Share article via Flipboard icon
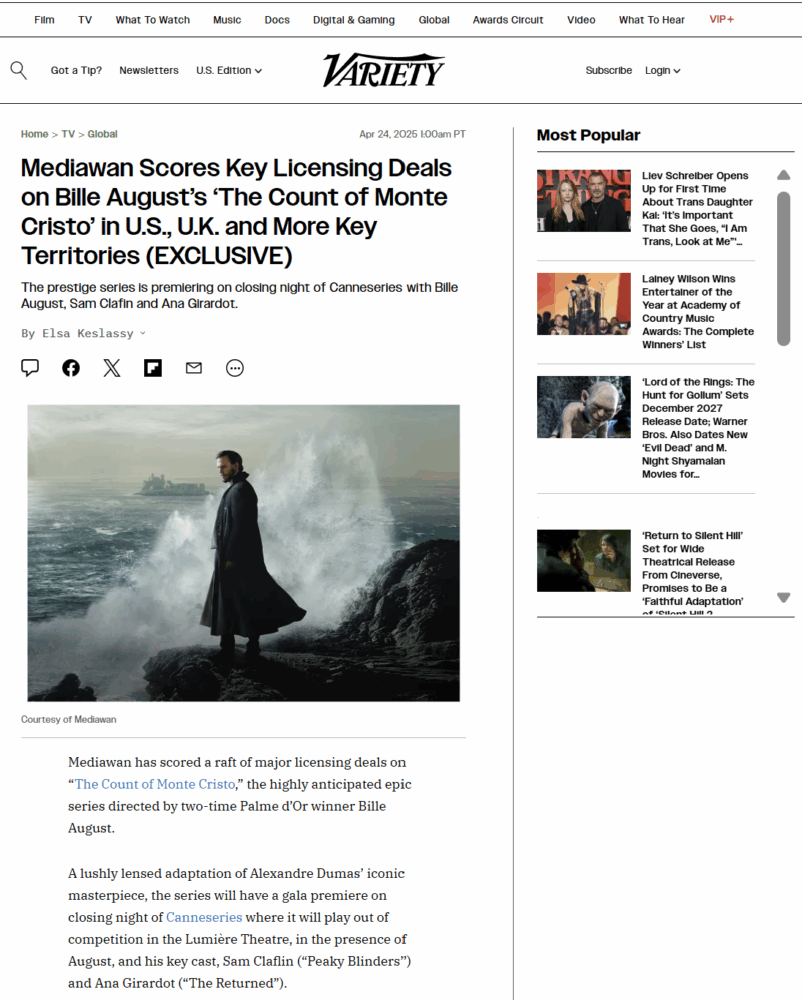 153,368
